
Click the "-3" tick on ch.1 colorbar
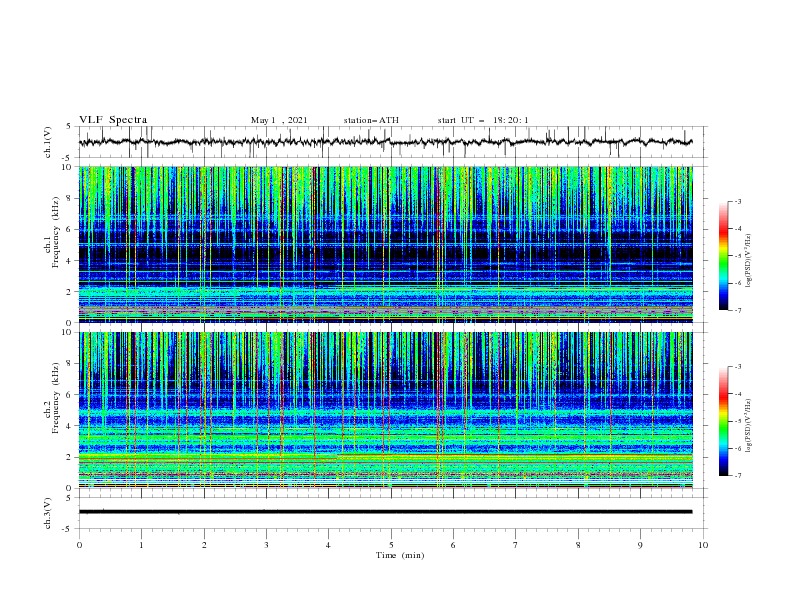pyautogui.click(x=737, y=201)
